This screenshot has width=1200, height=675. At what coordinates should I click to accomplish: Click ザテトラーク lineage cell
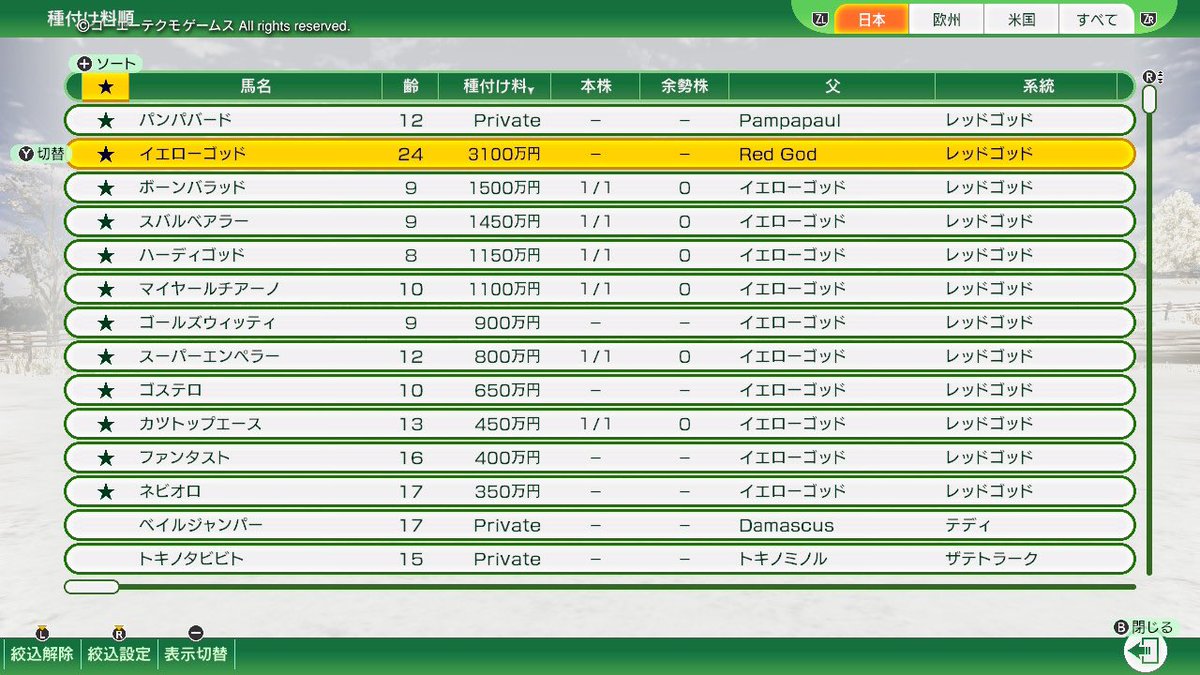[x=992, y=559]
